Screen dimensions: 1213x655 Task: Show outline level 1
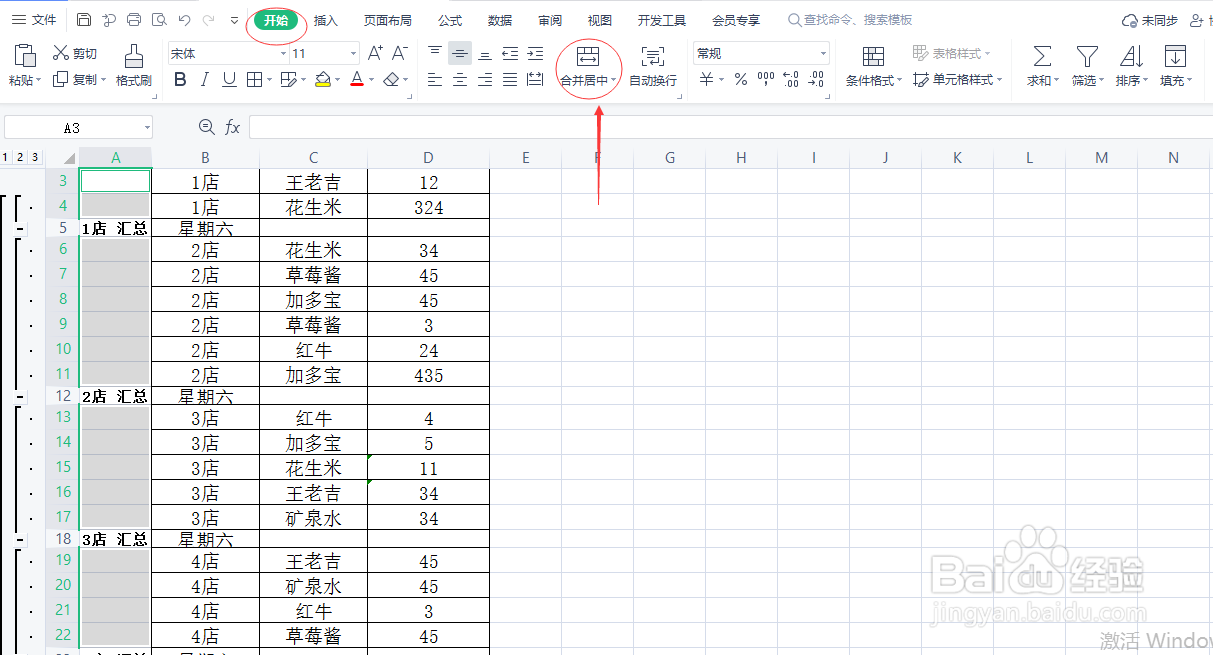click(6, 157)
